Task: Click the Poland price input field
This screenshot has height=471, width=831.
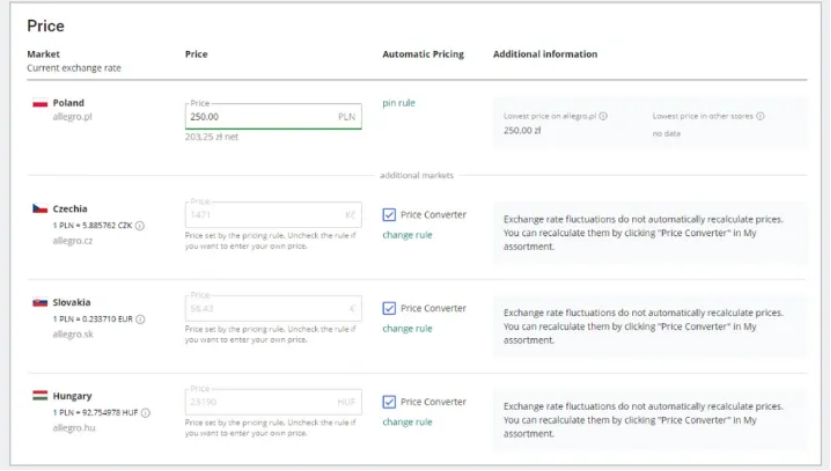Action: [260, 117]
